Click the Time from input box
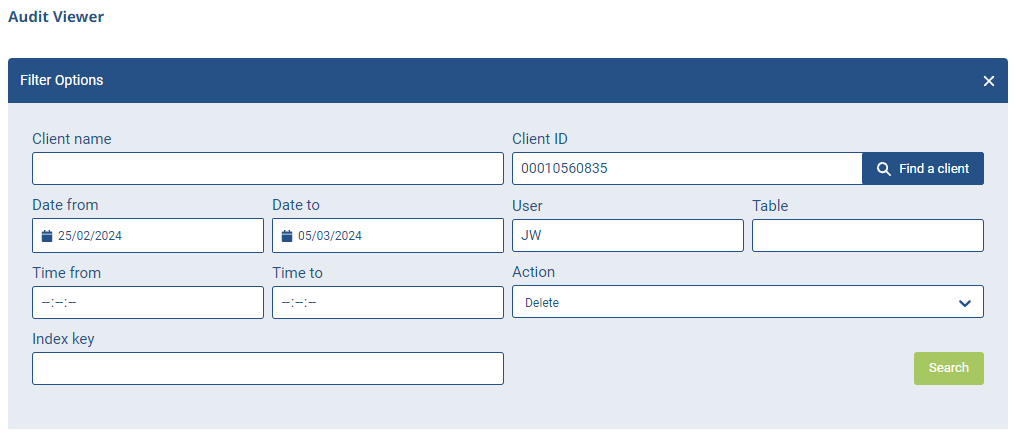This screenshot has height=434, width=1016. coord(148,303)
